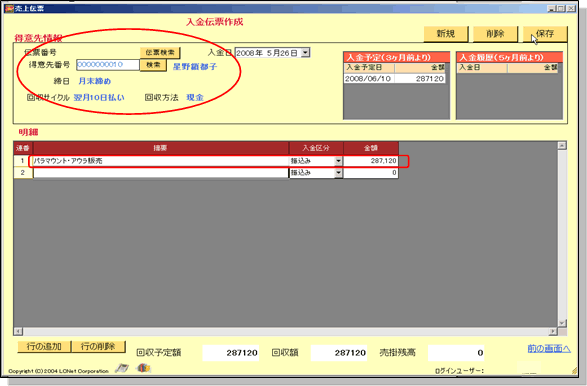This screenshot has width=587, height=386.
Task: Click 現金 collection method value
Action: pyautogui.click(x=195, y=97)
